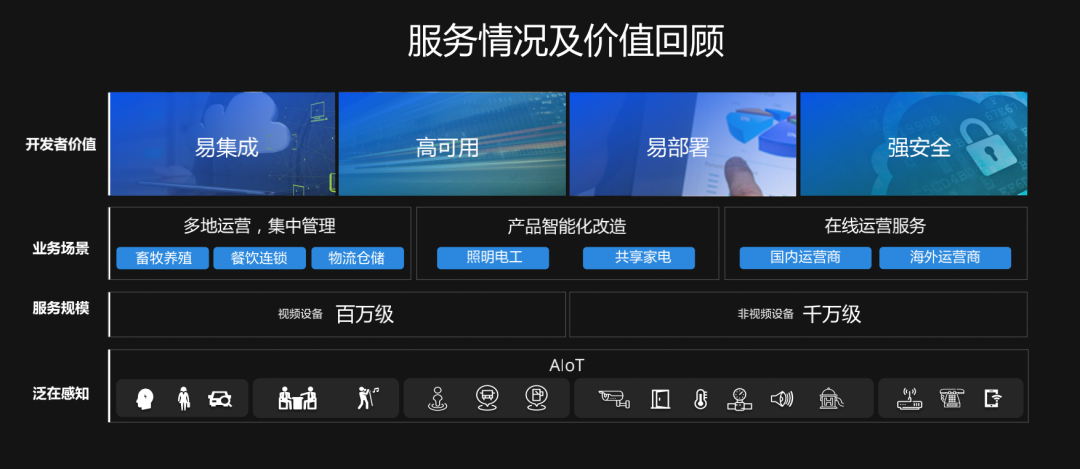This screenshot has height=469, width=1080.
Task: Click the car with magnifier icon
Action: pos(220,398)
